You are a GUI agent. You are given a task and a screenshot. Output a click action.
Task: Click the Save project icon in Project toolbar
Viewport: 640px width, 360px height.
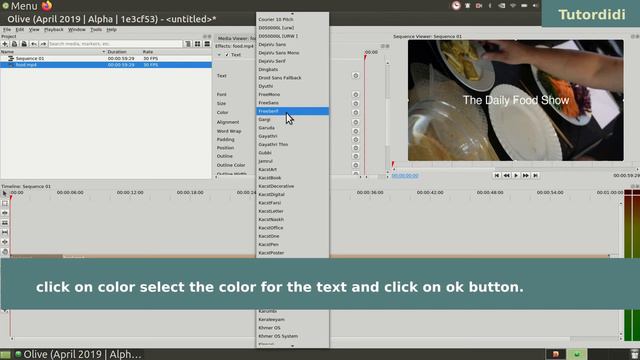[24, 44]
